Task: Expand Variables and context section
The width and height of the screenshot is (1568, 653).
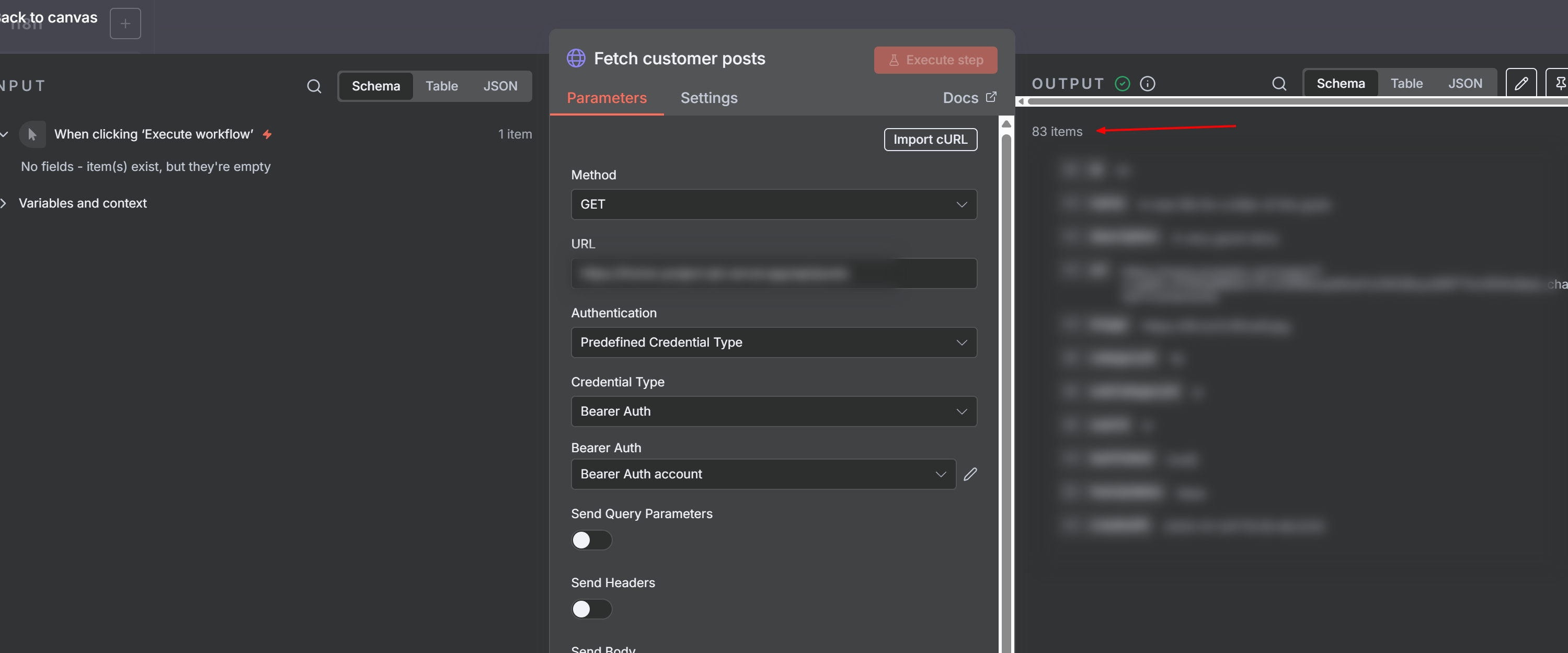Action: click(4, 203)
